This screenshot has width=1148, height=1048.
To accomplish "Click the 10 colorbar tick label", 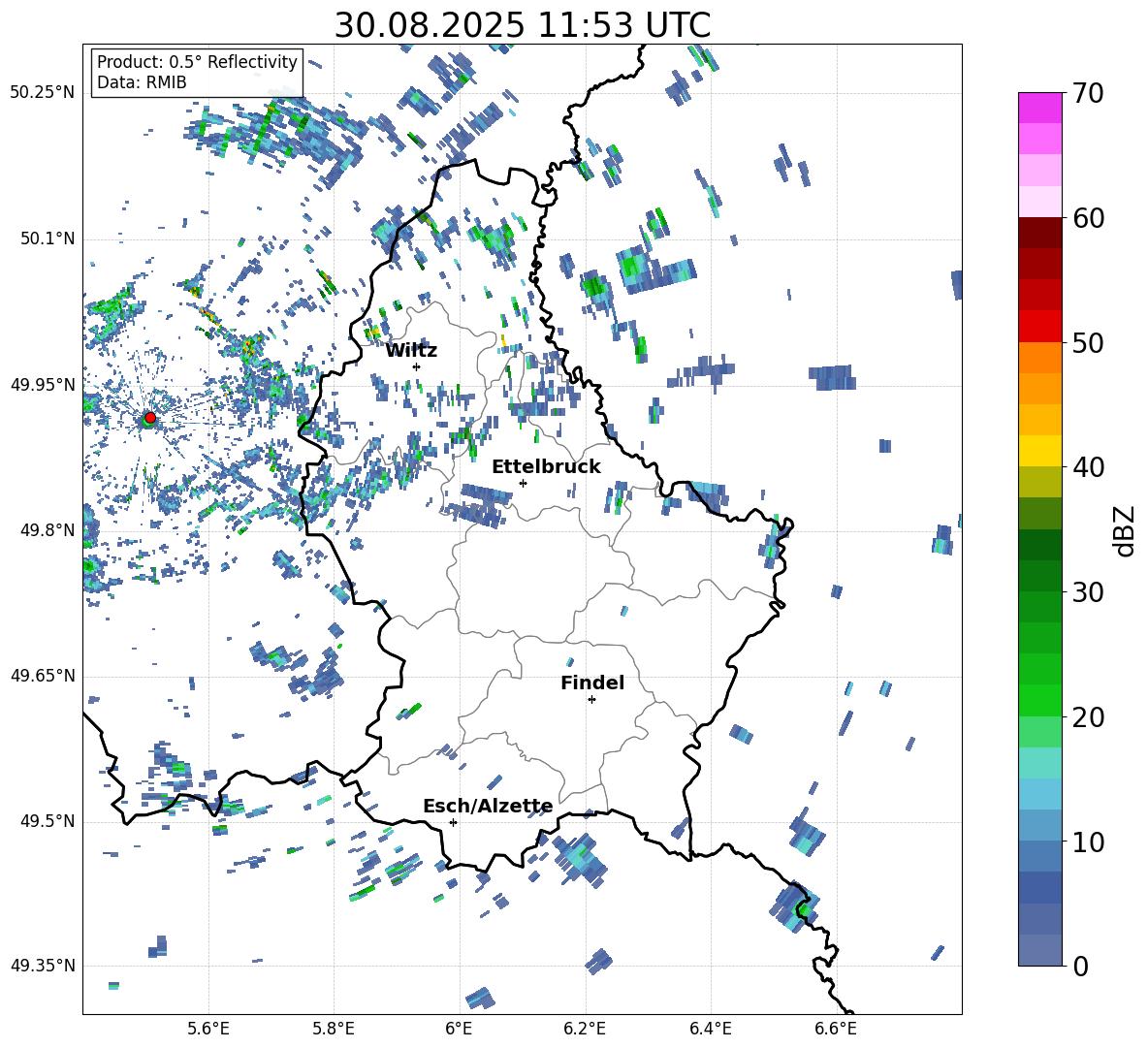I will point(1089,842).
